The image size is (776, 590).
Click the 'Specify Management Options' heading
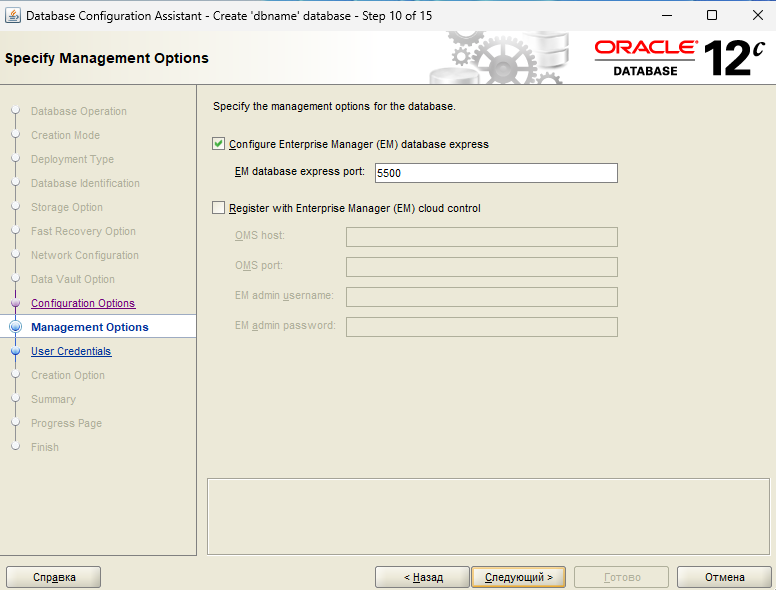(107, 58)
